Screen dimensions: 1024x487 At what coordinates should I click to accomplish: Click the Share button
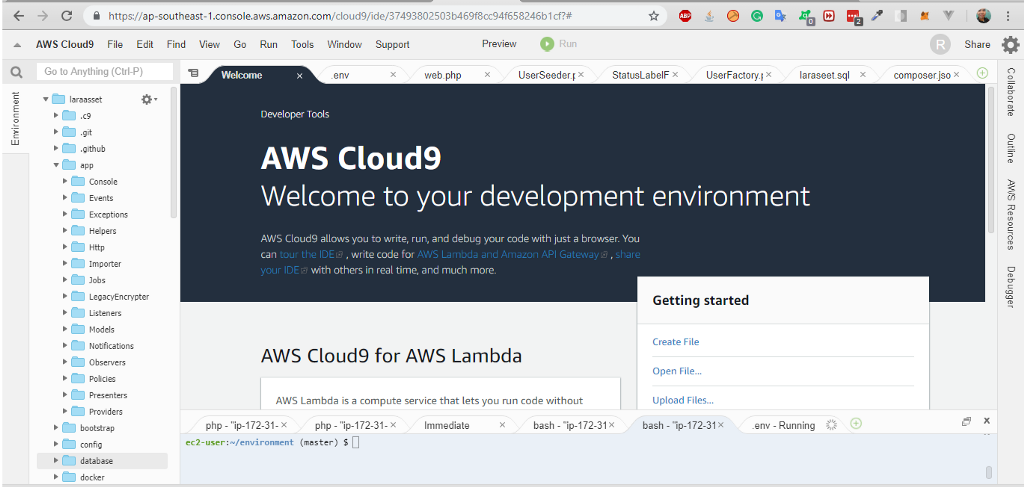(977, 44)
